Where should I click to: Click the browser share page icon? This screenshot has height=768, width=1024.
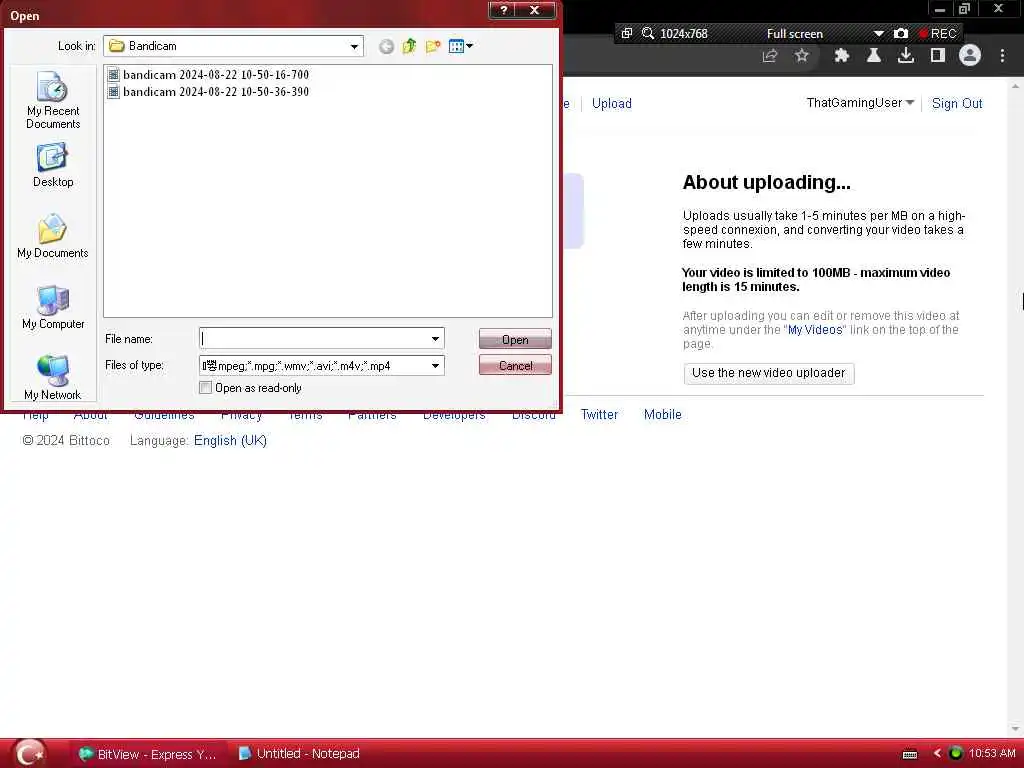tap(770, 56)
